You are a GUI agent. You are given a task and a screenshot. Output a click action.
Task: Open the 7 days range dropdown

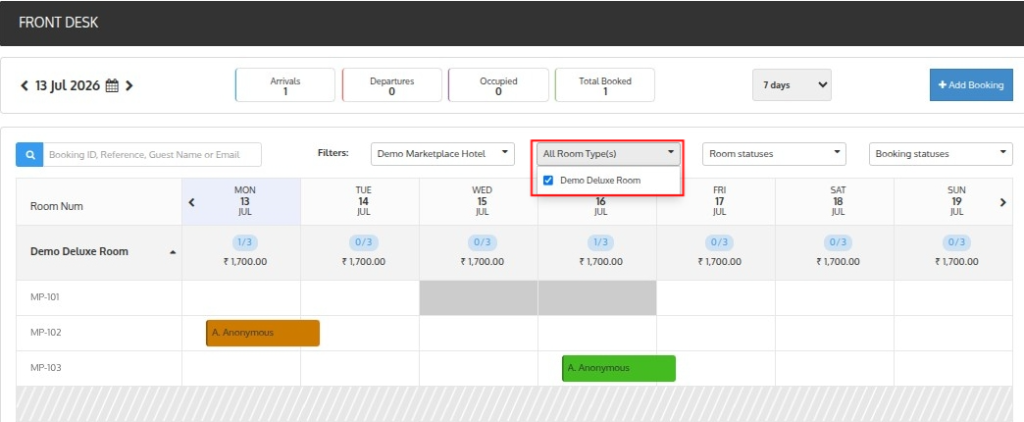coord(792,85)
